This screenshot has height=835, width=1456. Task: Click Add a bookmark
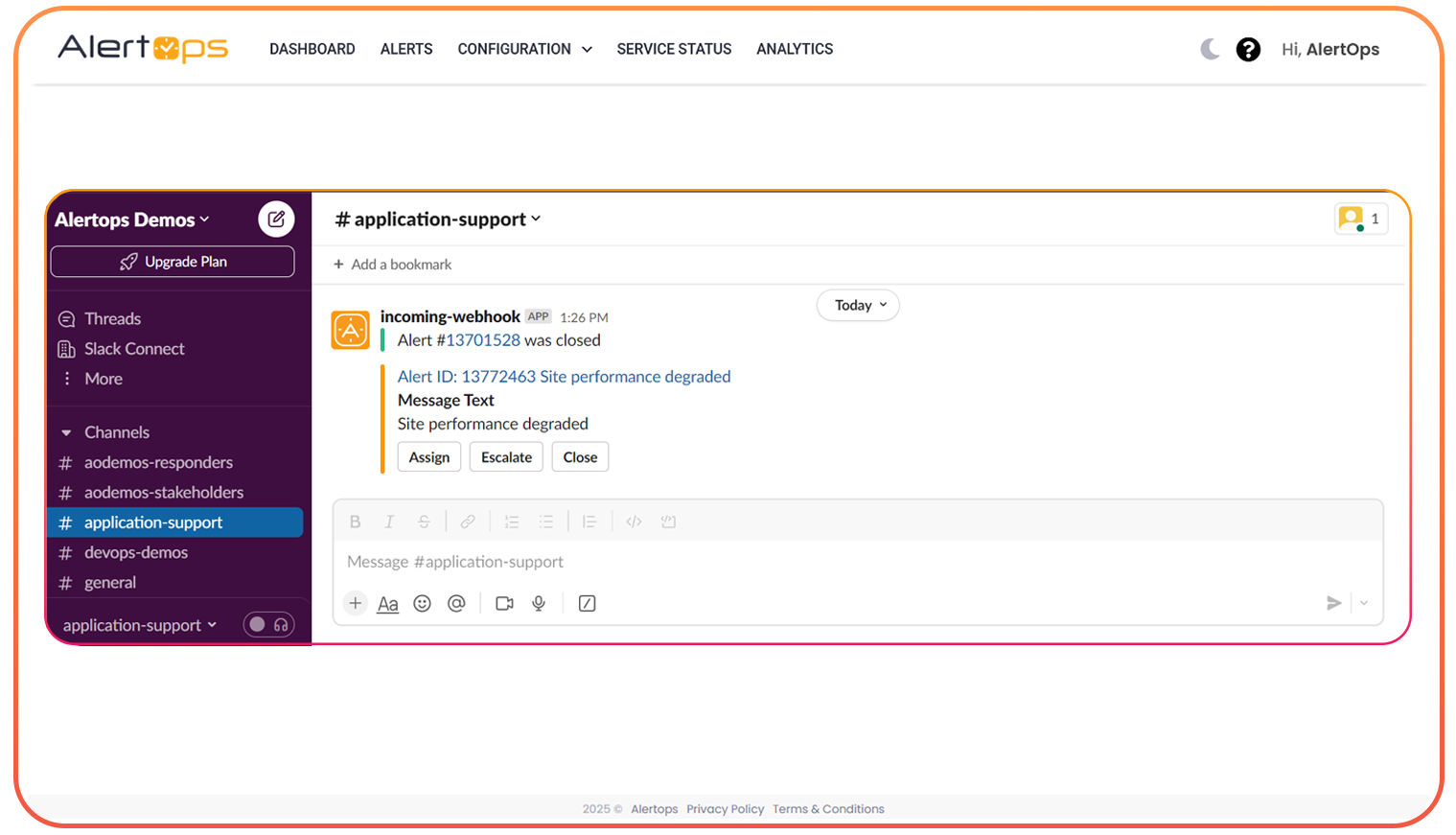coord(393,265)
